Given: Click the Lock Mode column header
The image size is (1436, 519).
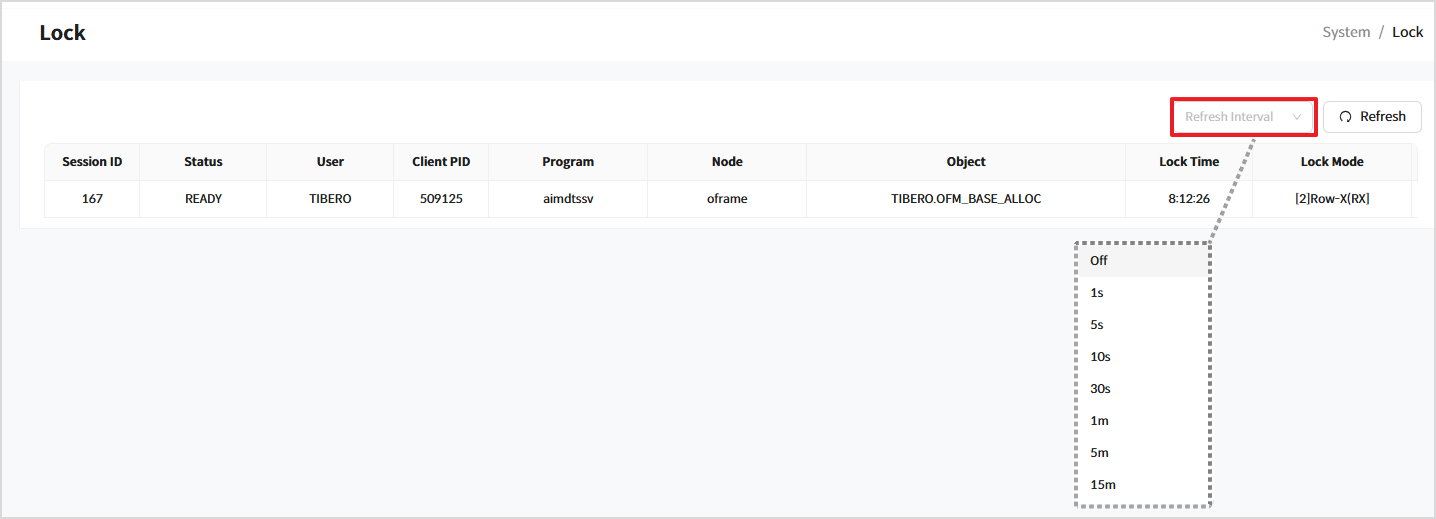Looking at the screenshot, I should pos(1331,162).
